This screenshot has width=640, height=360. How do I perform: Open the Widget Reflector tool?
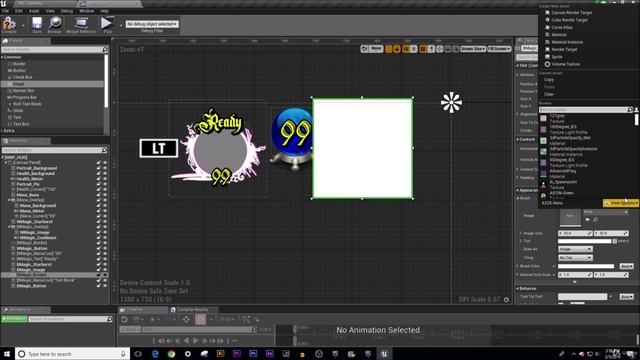pos(81,24)
